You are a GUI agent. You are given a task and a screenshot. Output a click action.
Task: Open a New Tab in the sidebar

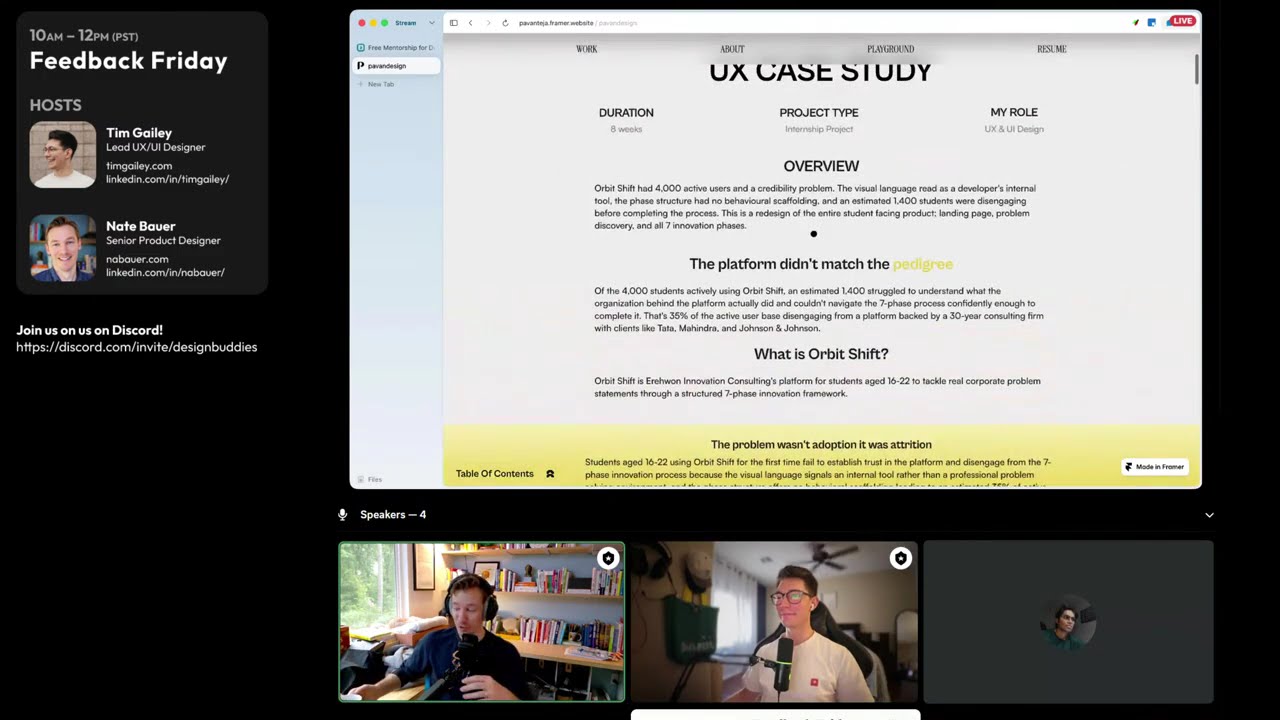[x=376, y=84]
